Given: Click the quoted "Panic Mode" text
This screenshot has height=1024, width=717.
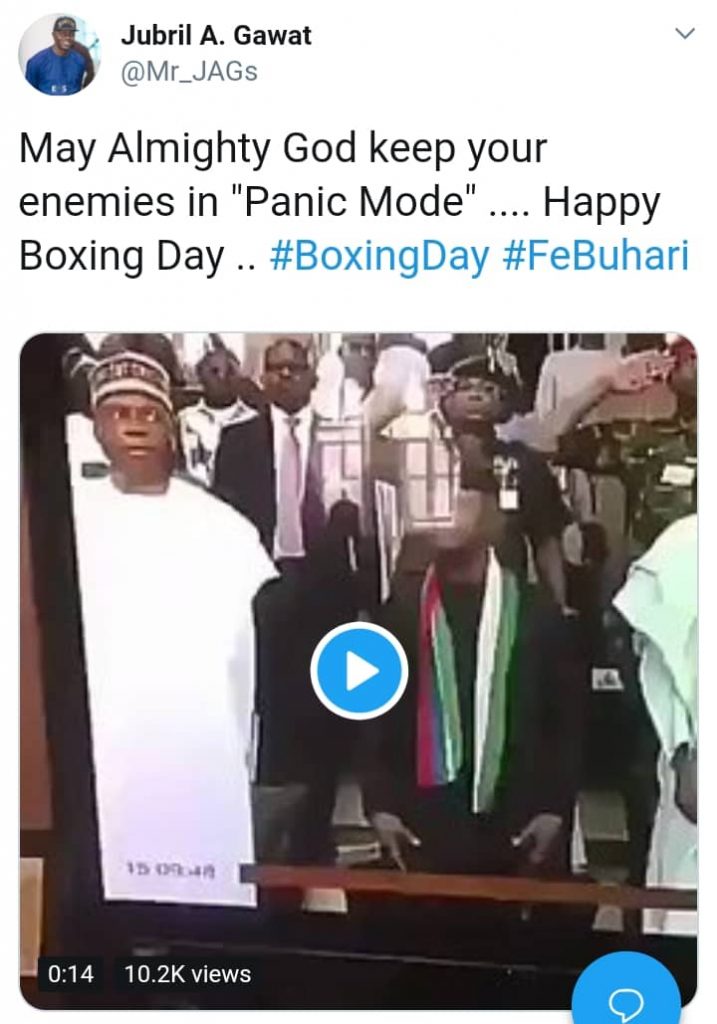Looking at the screenshot, I should coord(358,201).
